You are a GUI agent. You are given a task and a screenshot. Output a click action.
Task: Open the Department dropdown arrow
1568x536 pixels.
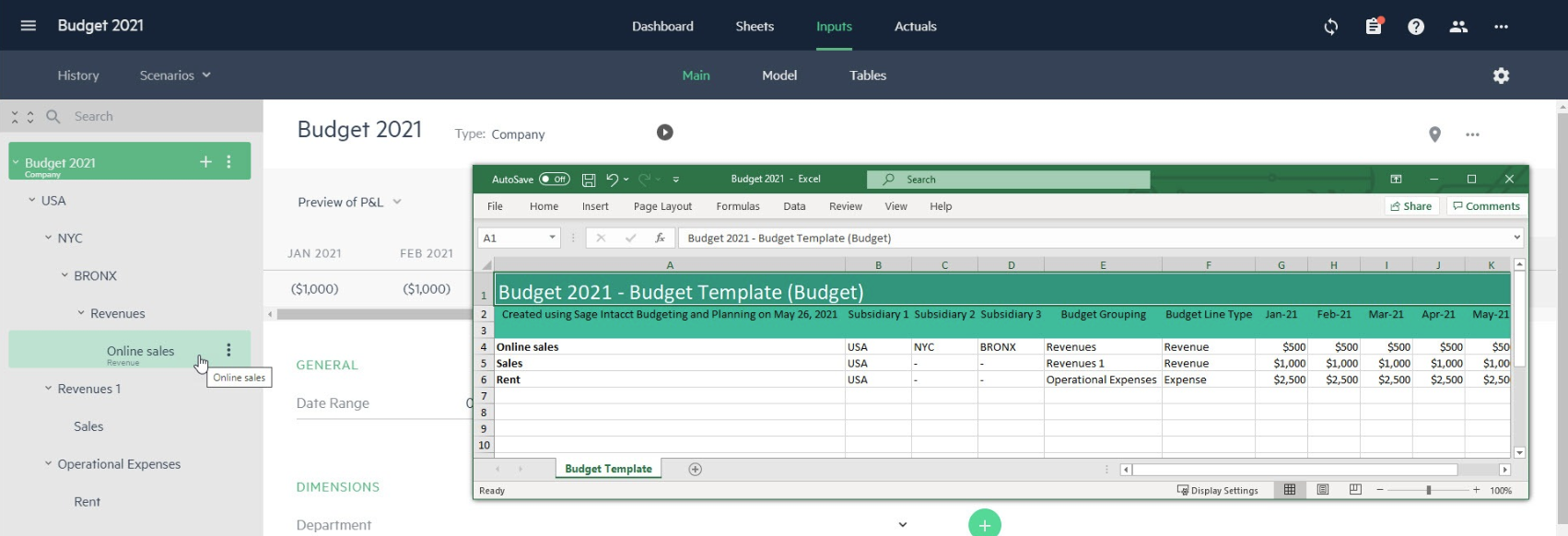point(903,525)
